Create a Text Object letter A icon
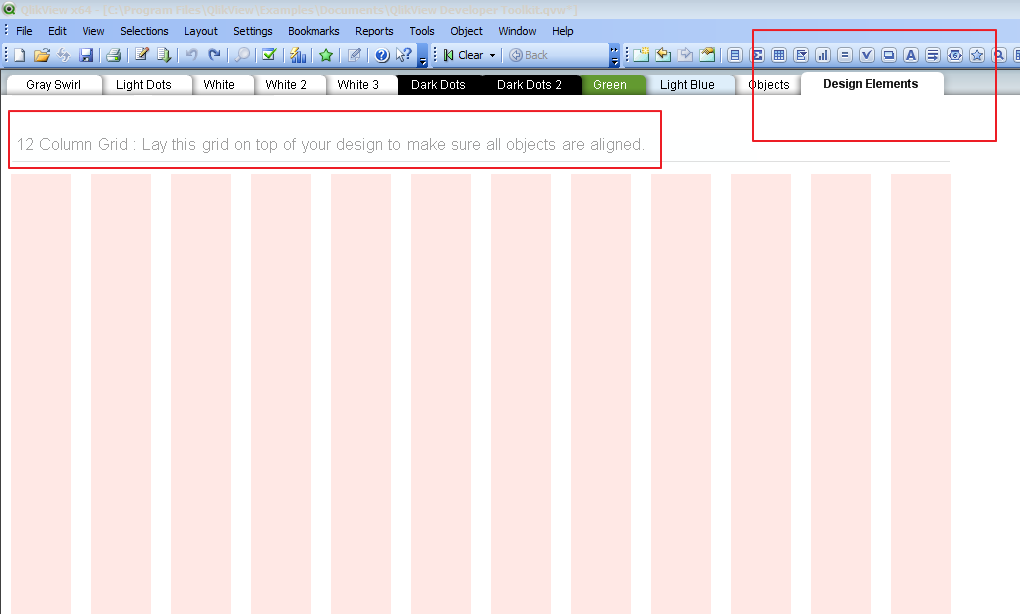The height and width of the screenshot is (614, 1020). 911,55
